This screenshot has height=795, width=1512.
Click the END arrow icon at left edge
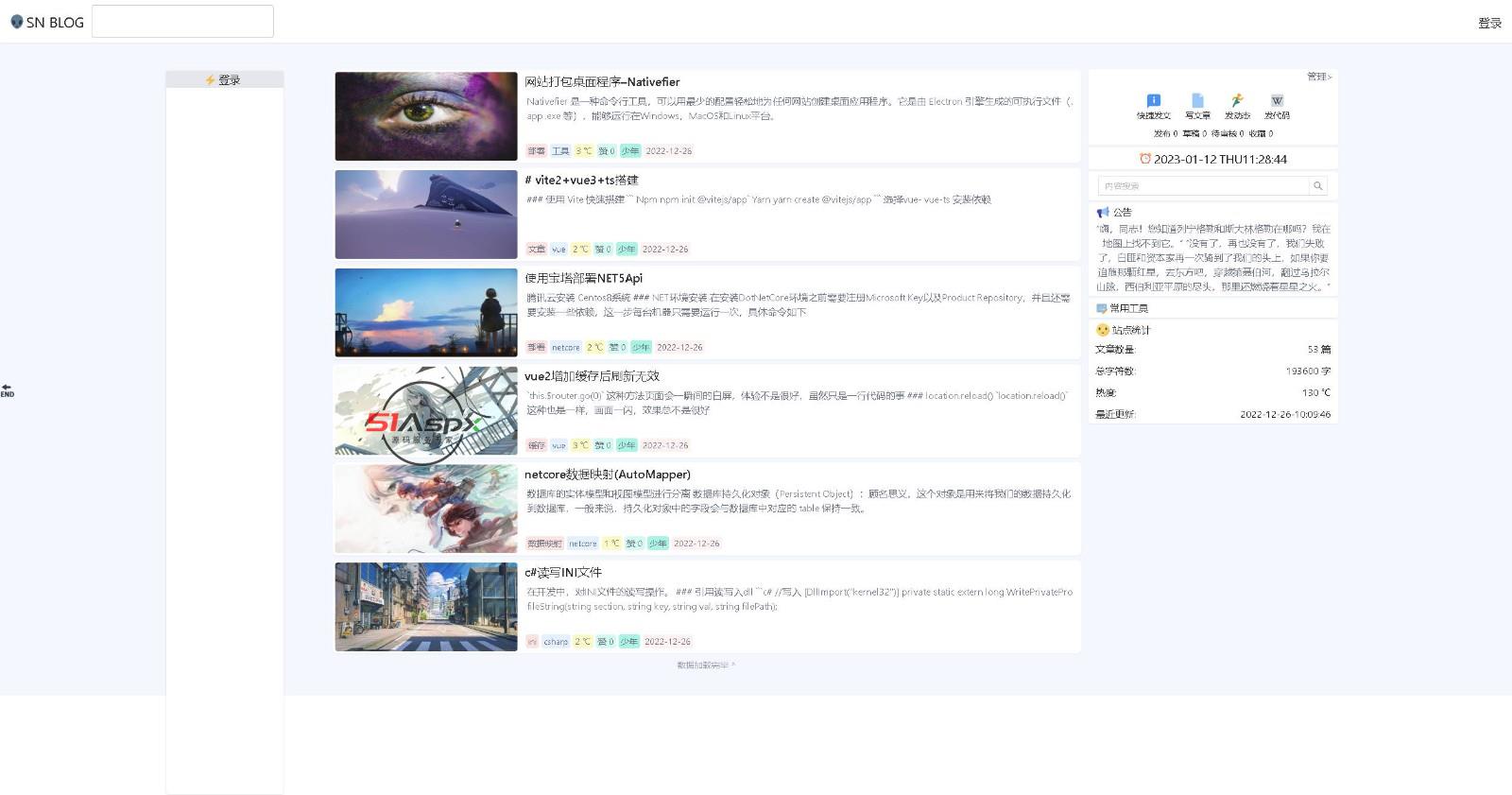(7, 390)
